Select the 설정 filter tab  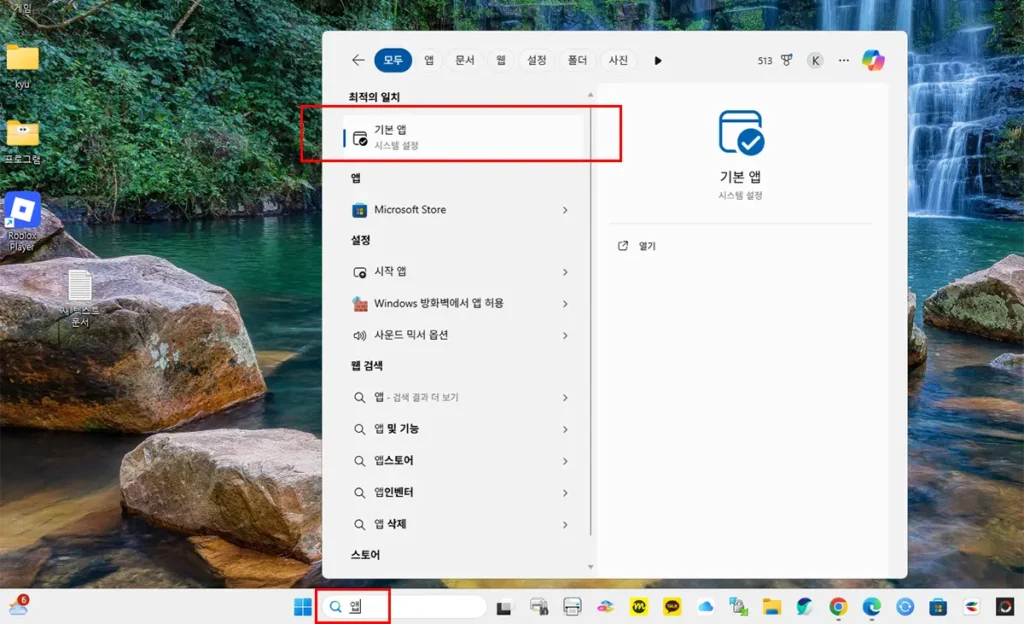click(536, 60)
